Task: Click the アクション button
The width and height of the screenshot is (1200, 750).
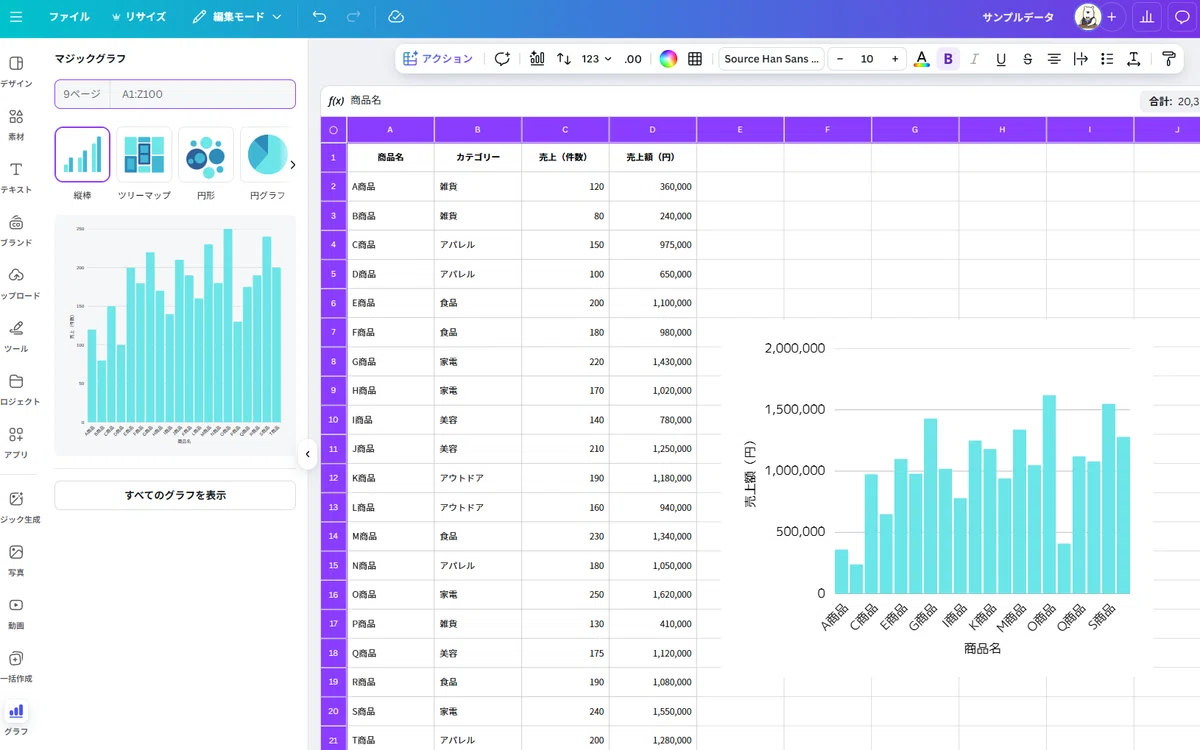Action: tap(438, 59)
